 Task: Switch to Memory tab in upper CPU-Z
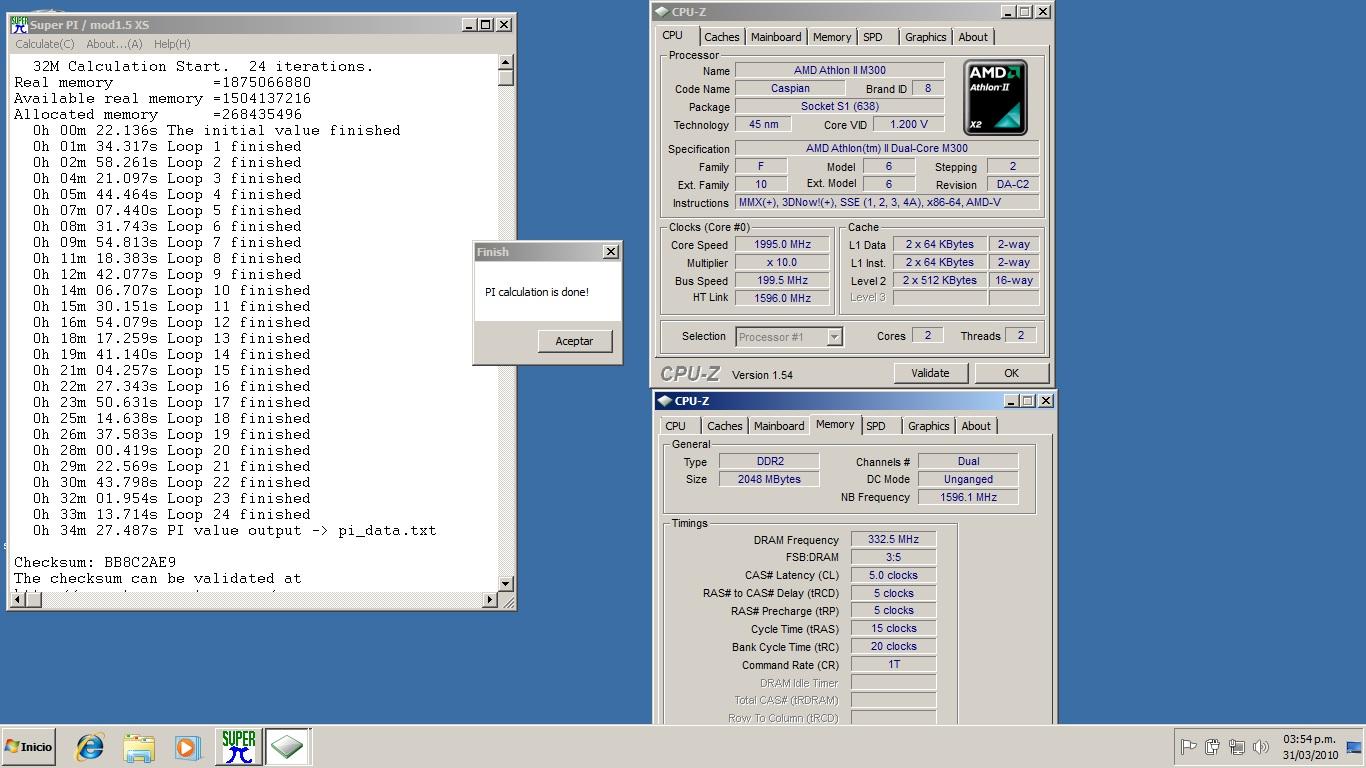pos(832,37)
